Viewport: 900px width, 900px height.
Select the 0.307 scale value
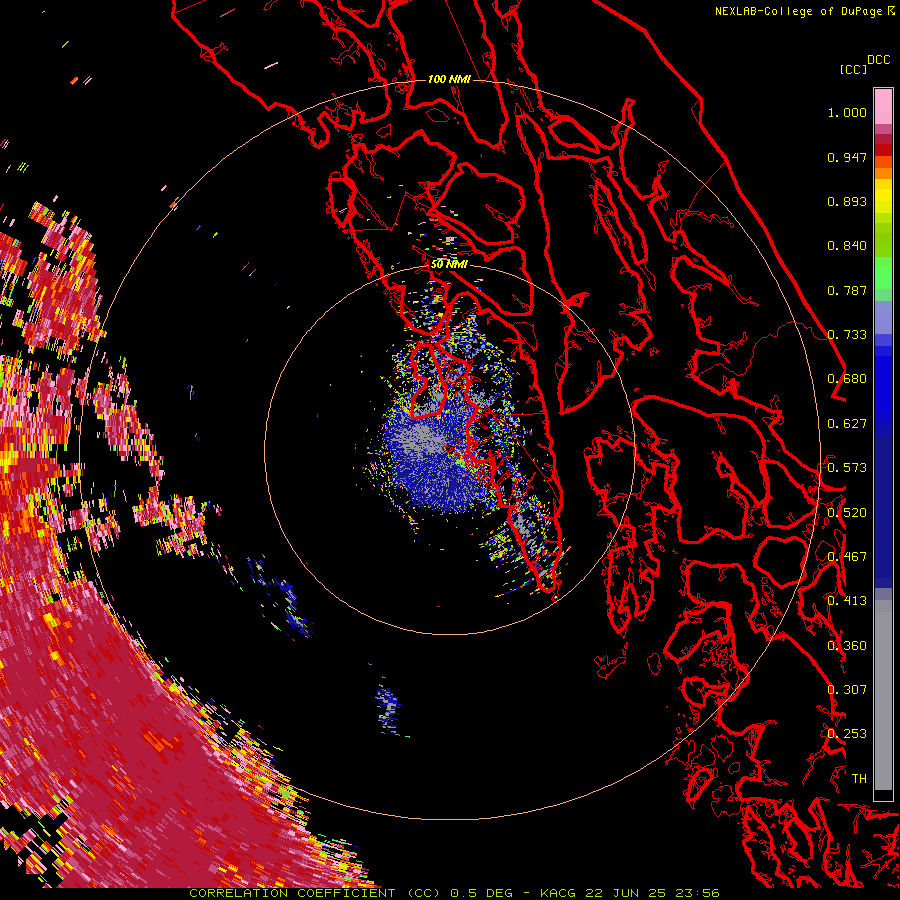point(847,690)
